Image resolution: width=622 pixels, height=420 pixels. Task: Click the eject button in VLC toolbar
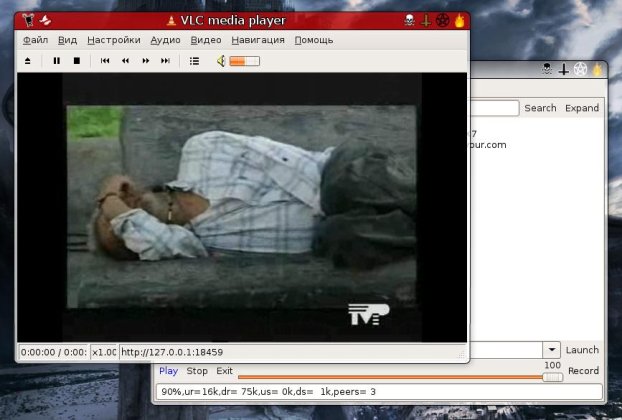(x=27, y=61)
